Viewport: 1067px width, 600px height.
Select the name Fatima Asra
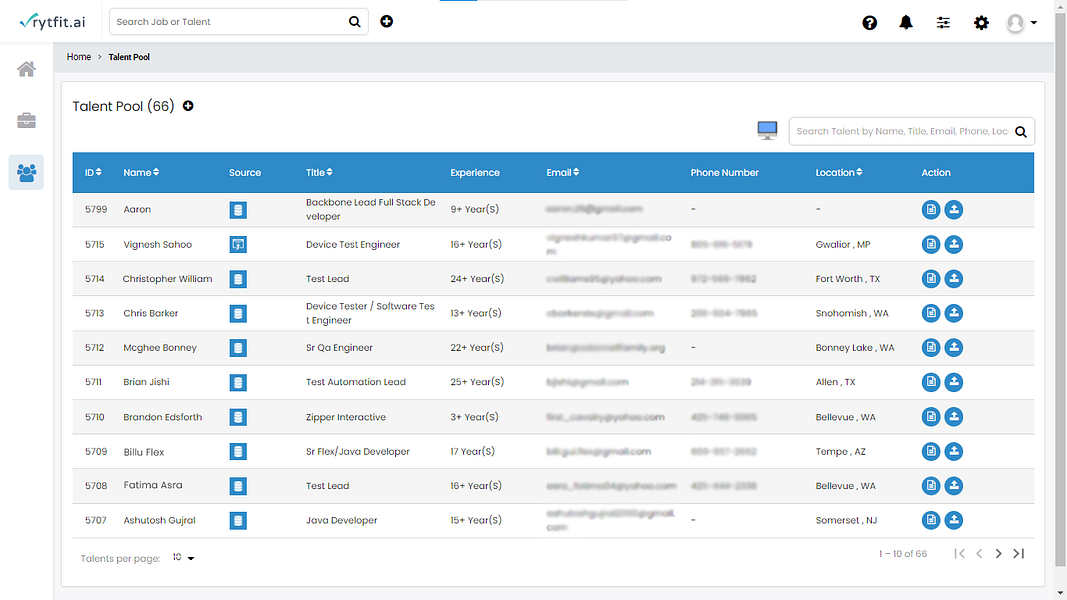tap(152, 485)
